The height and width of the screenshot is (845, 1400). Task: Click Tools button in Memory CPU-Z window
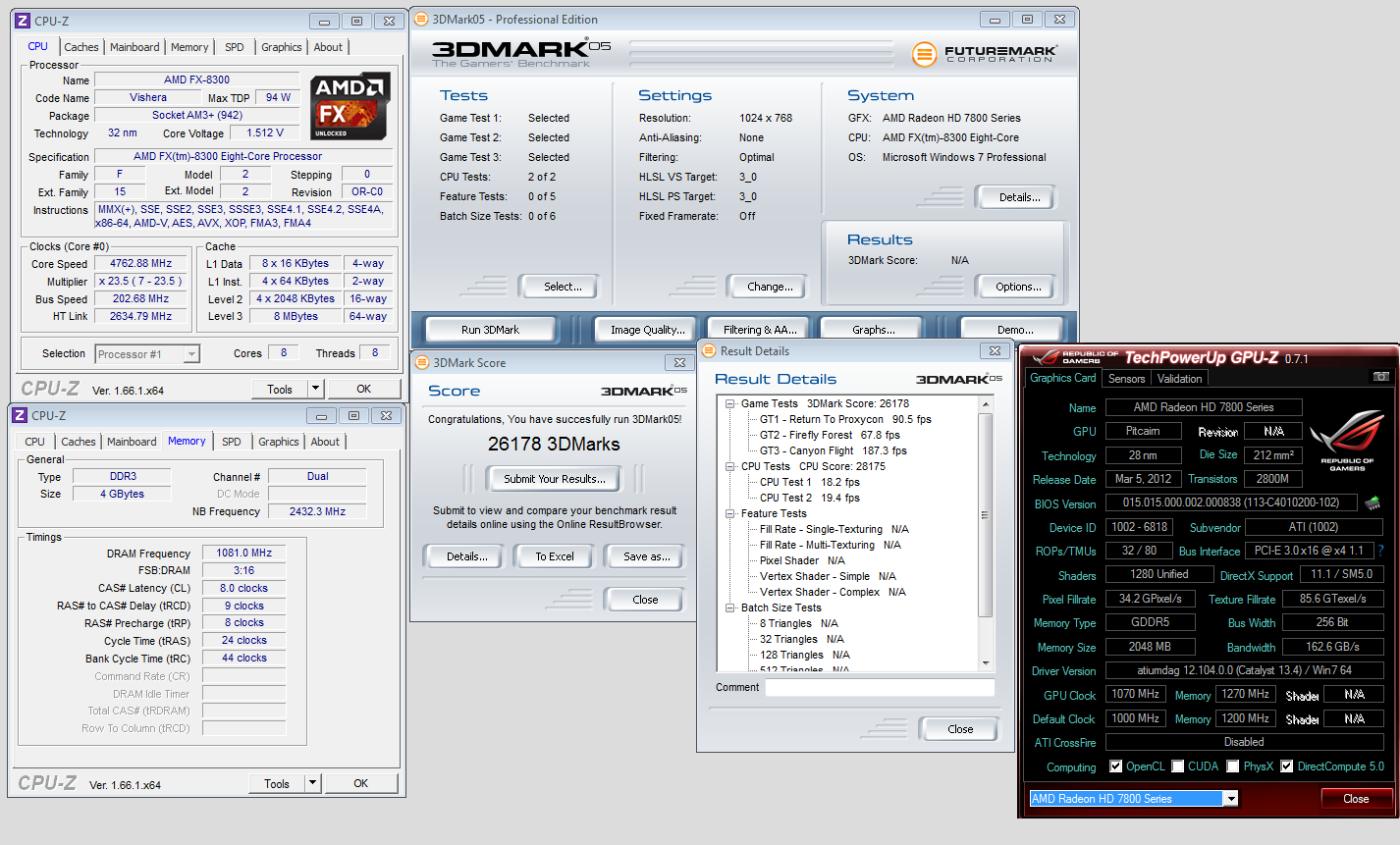click(x=277, y=783)
